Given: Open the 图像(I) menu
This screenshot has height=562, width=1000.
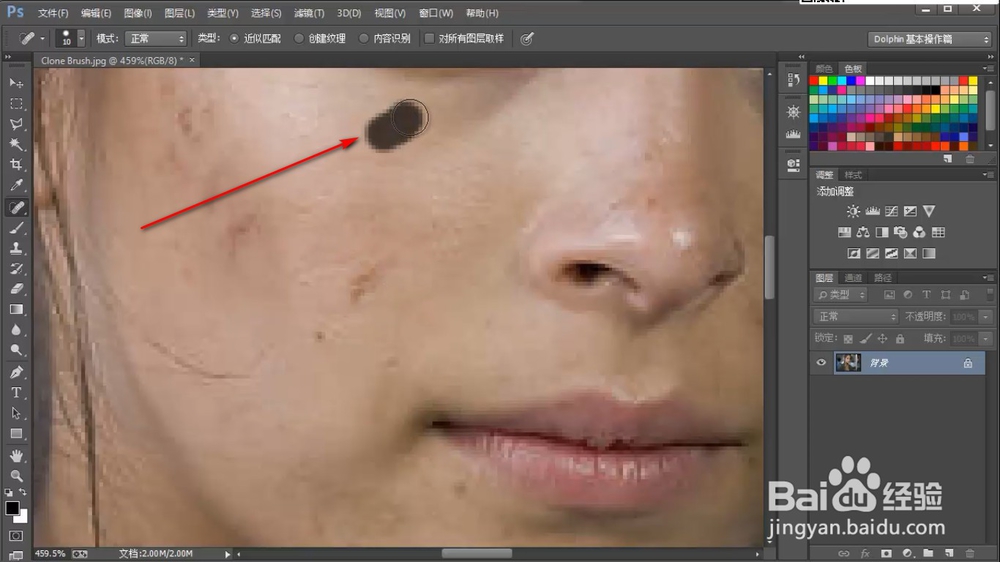Looking at the screenshot, I should point(138,13).
